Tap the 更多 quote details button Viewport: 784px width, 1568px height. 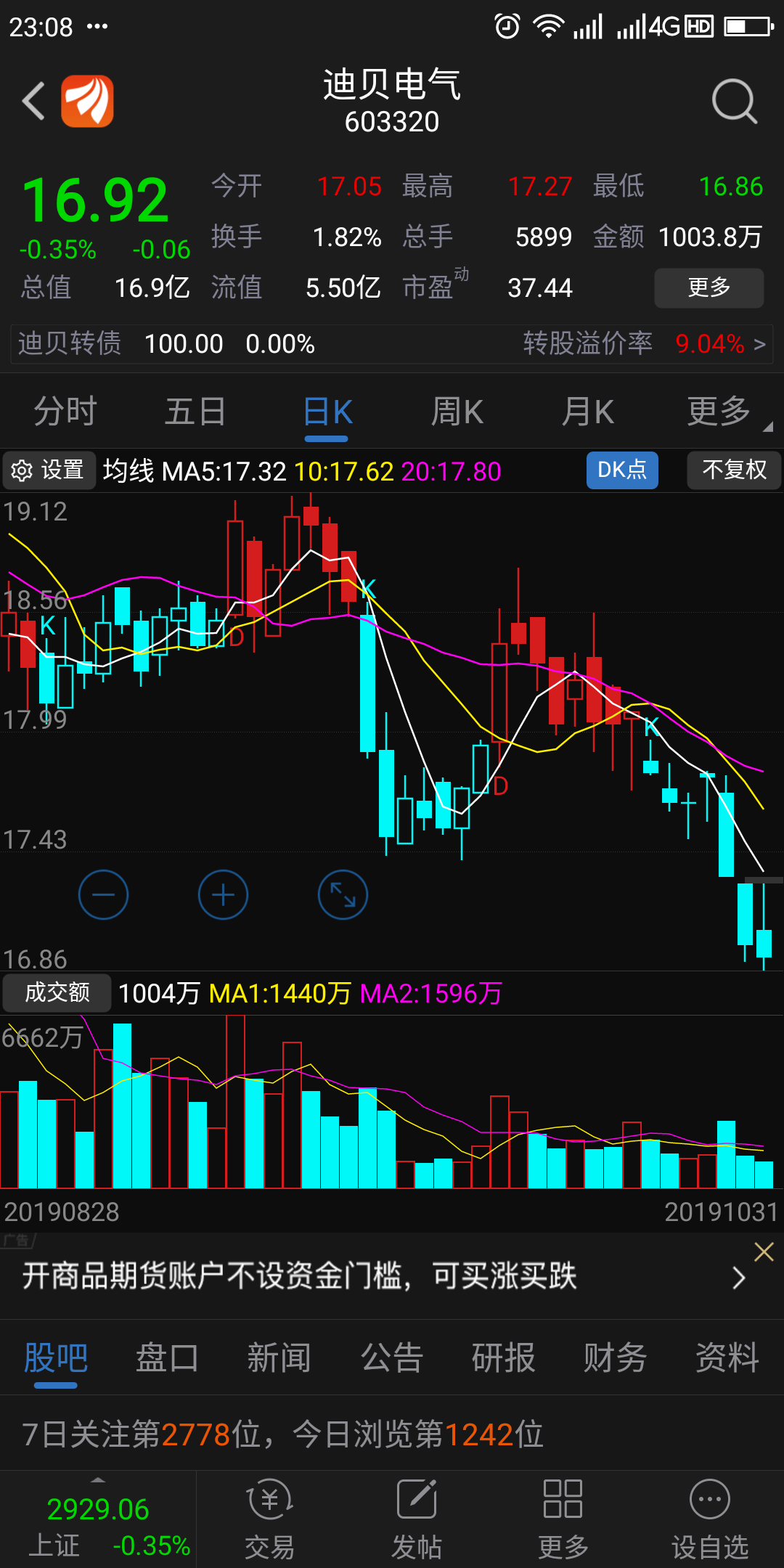click(x=709, y=287)
